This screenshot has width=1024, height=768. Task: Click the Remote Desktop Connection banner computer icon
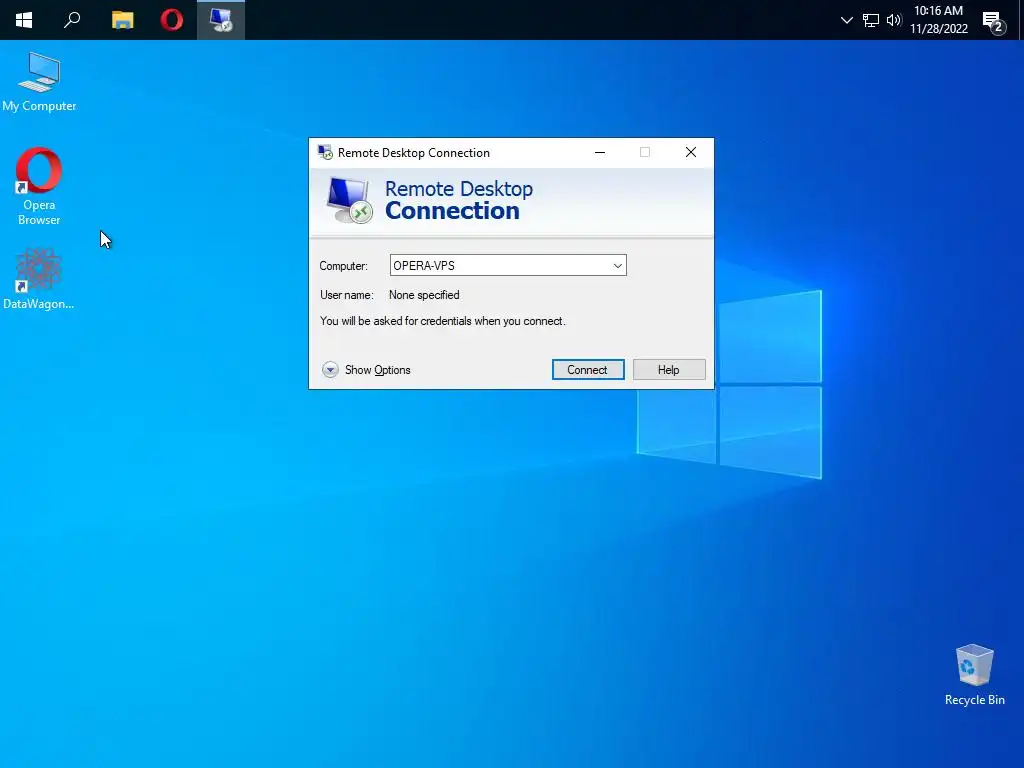coord(349,200)
